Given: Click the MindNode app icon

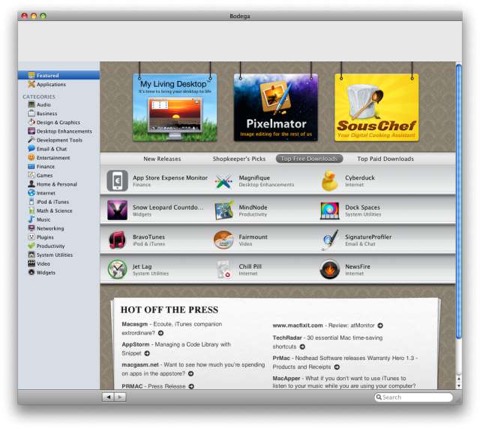Looking at the screenshot, I should click(x=224, y=210).
